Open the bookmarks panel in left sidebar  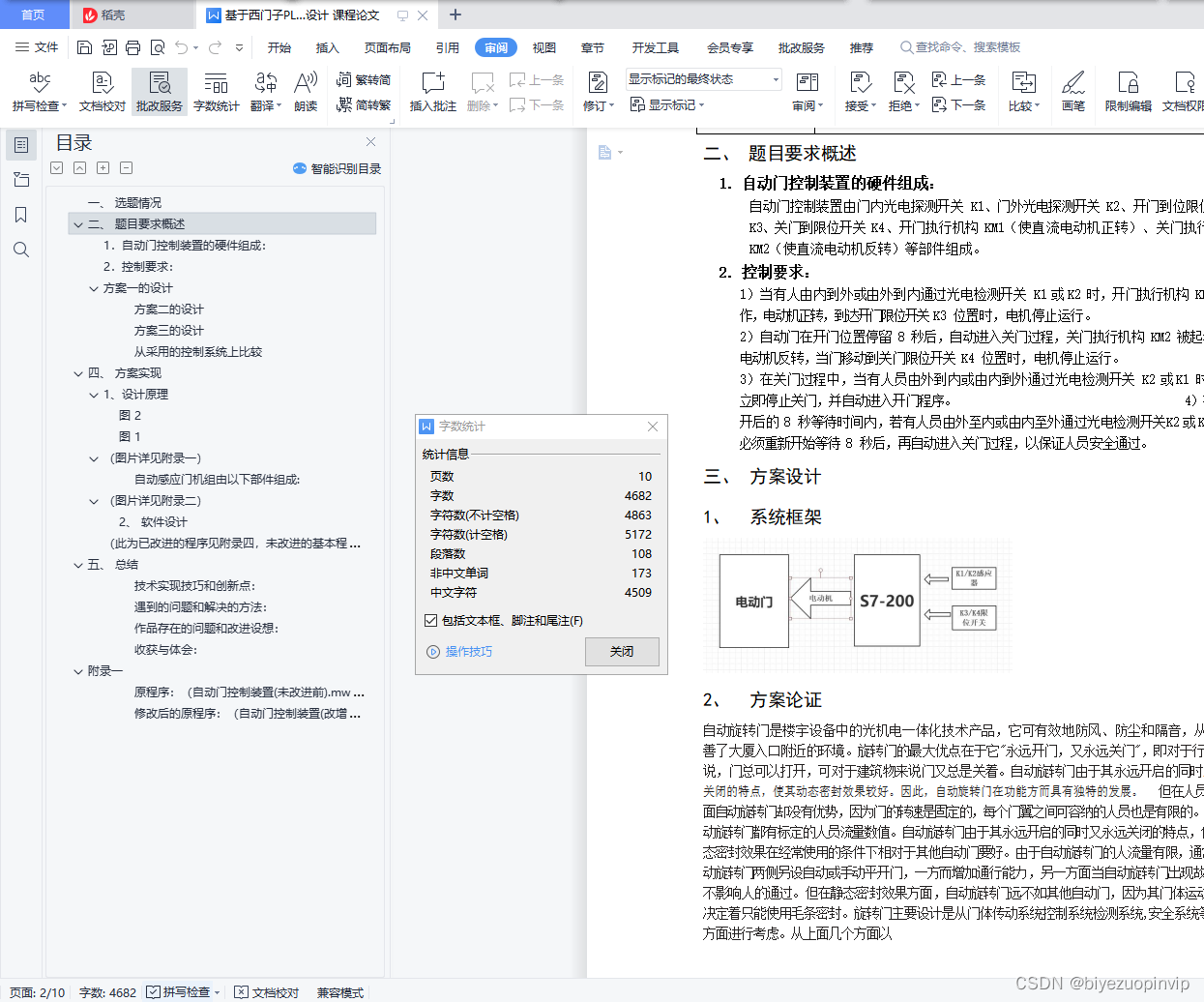20,215
